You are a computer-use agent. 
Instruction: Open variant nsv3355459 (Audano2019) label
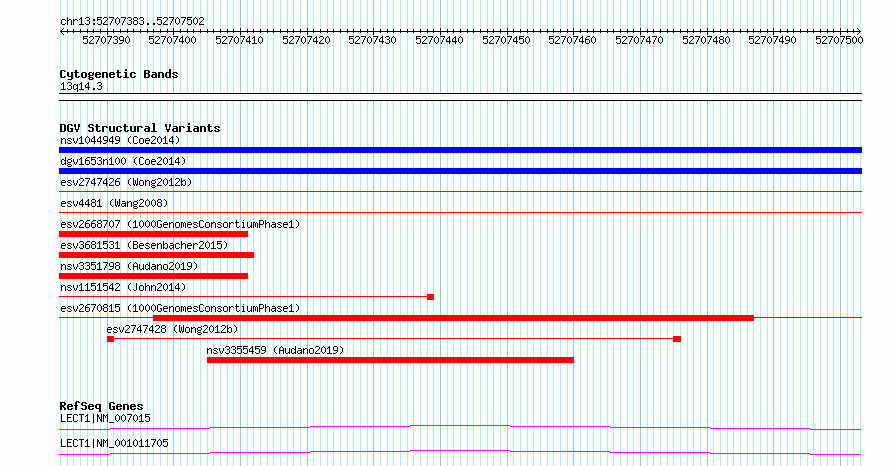(x=275, y=350)
